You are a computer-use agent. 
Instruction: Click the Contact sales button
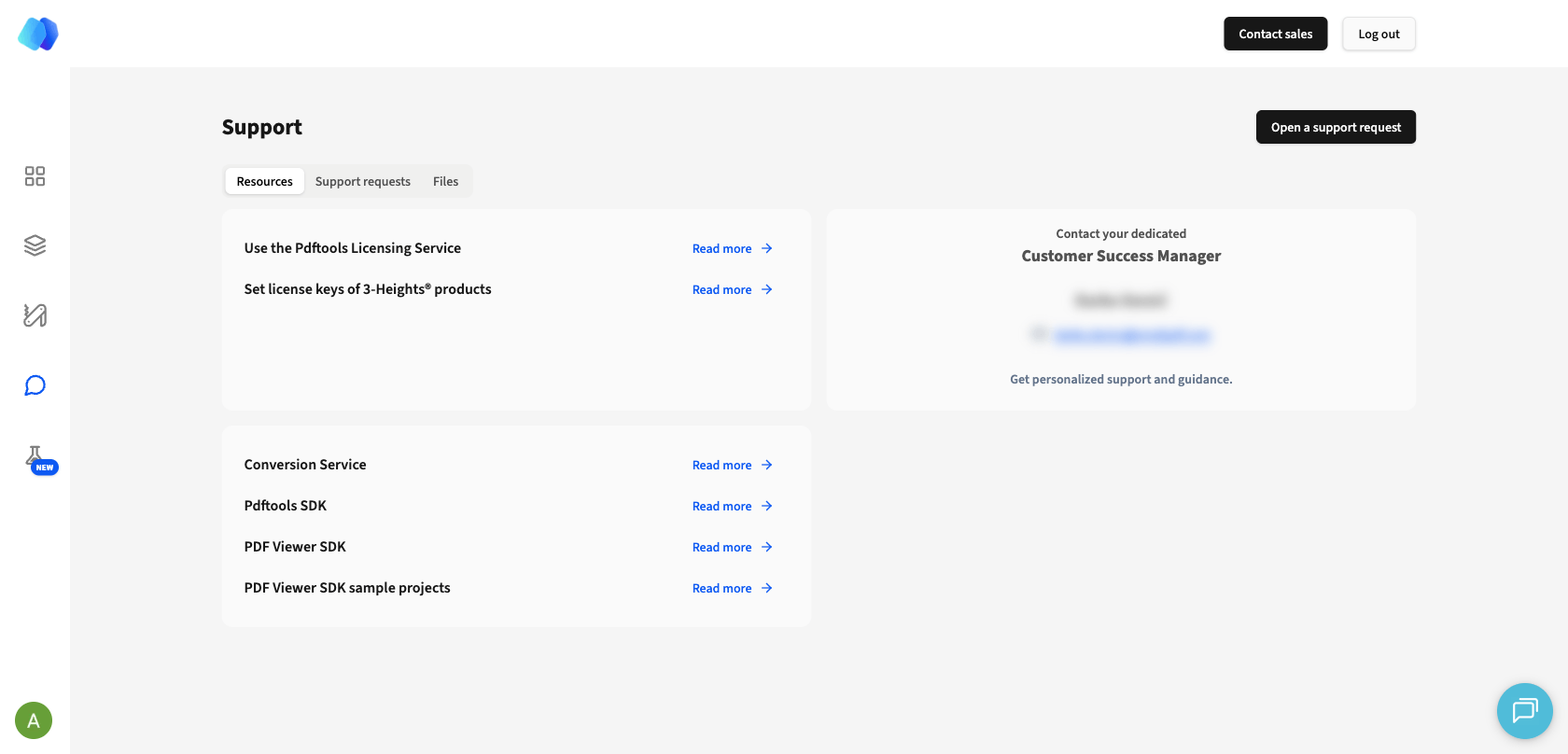(x=1276, y=34)
